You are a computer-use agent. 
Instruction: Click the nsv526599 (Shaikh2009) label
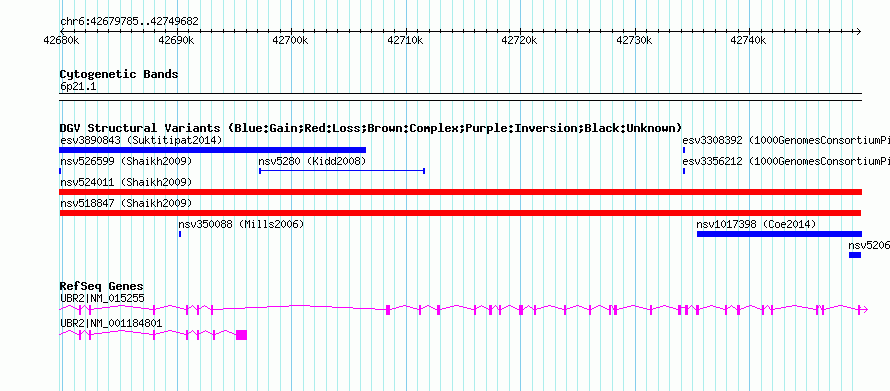tap(126, 161)
